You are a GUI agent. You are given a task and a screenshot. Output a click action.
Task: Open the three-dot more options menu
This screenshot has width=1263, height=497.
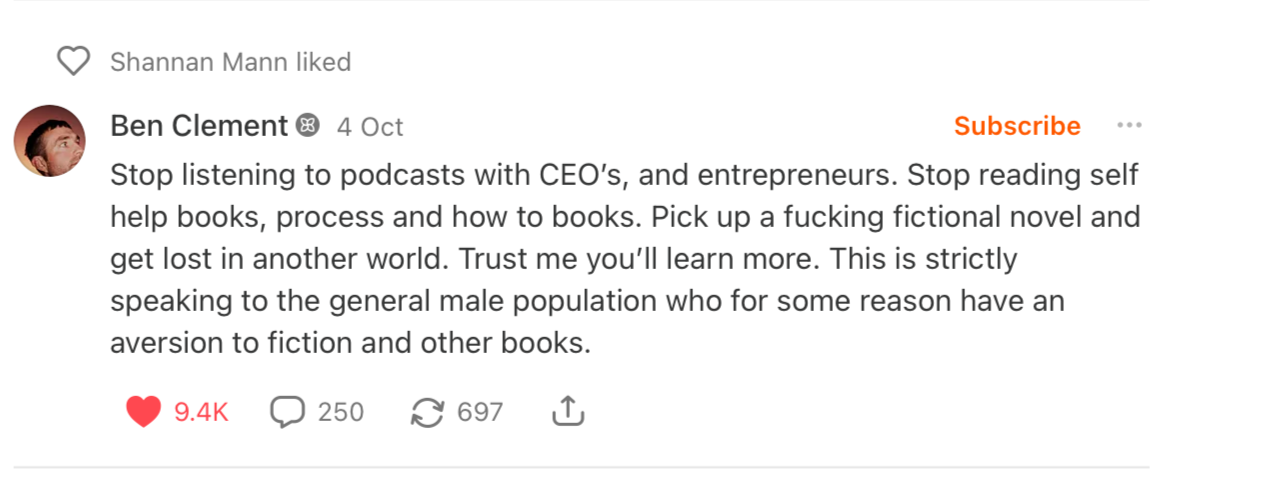pyautogui.click(x=1129, y=126)
